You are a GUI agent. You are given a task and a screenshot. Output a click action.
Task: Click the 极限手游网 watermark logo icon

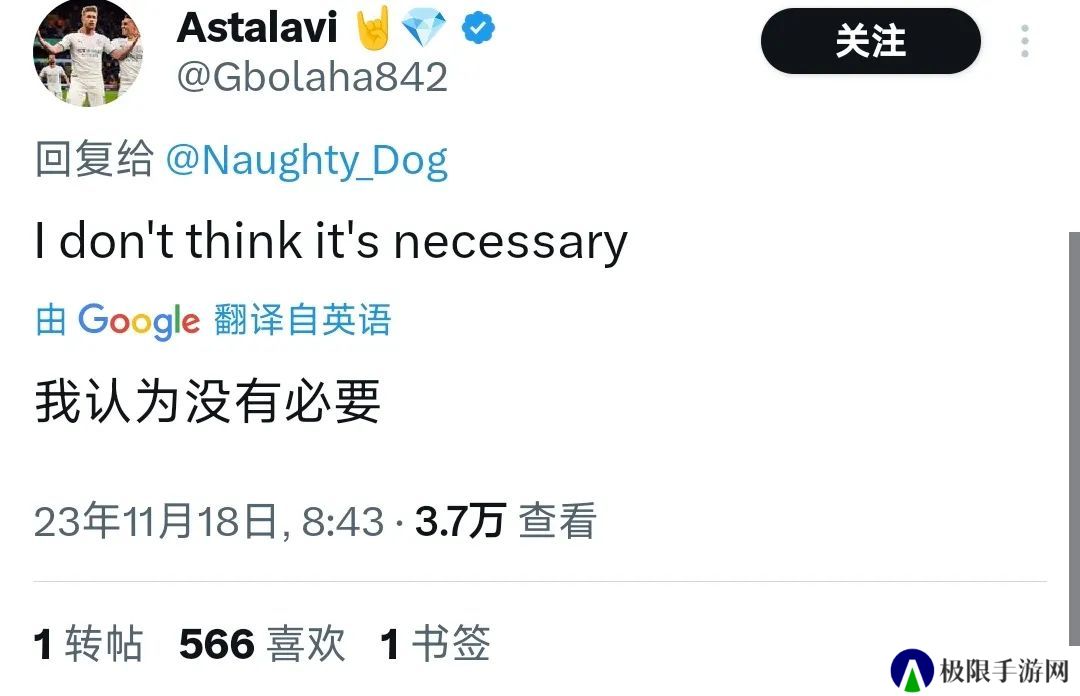click(x=912, y=670)
